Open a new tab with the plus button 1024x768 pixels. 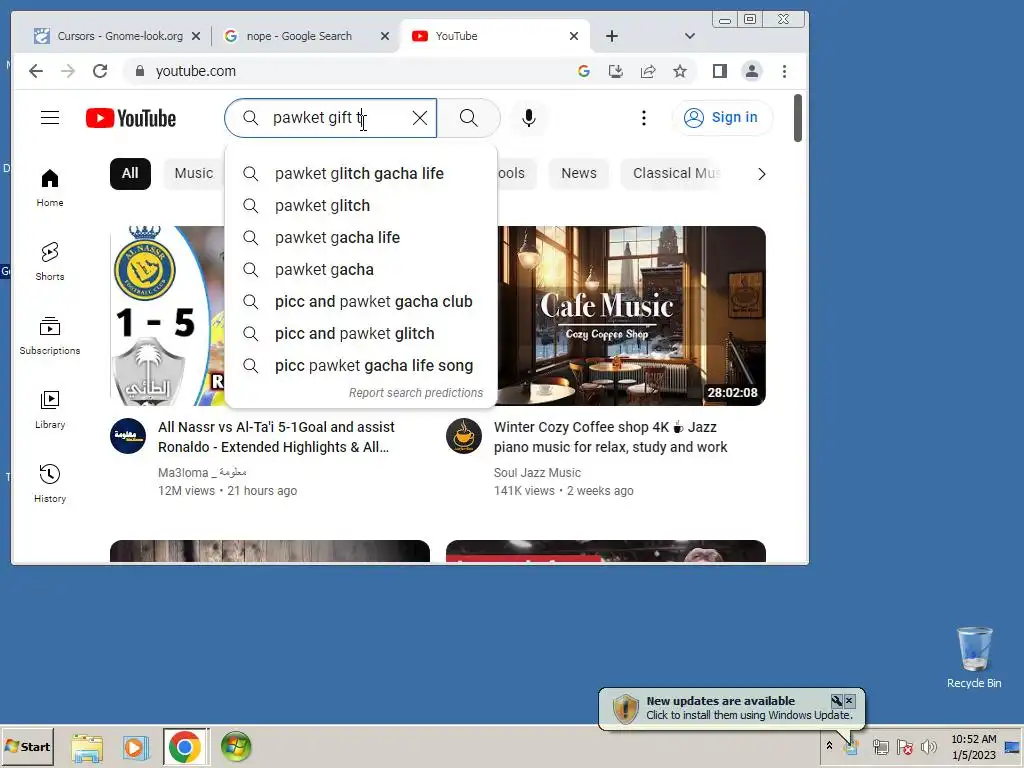tap(612, 36)
